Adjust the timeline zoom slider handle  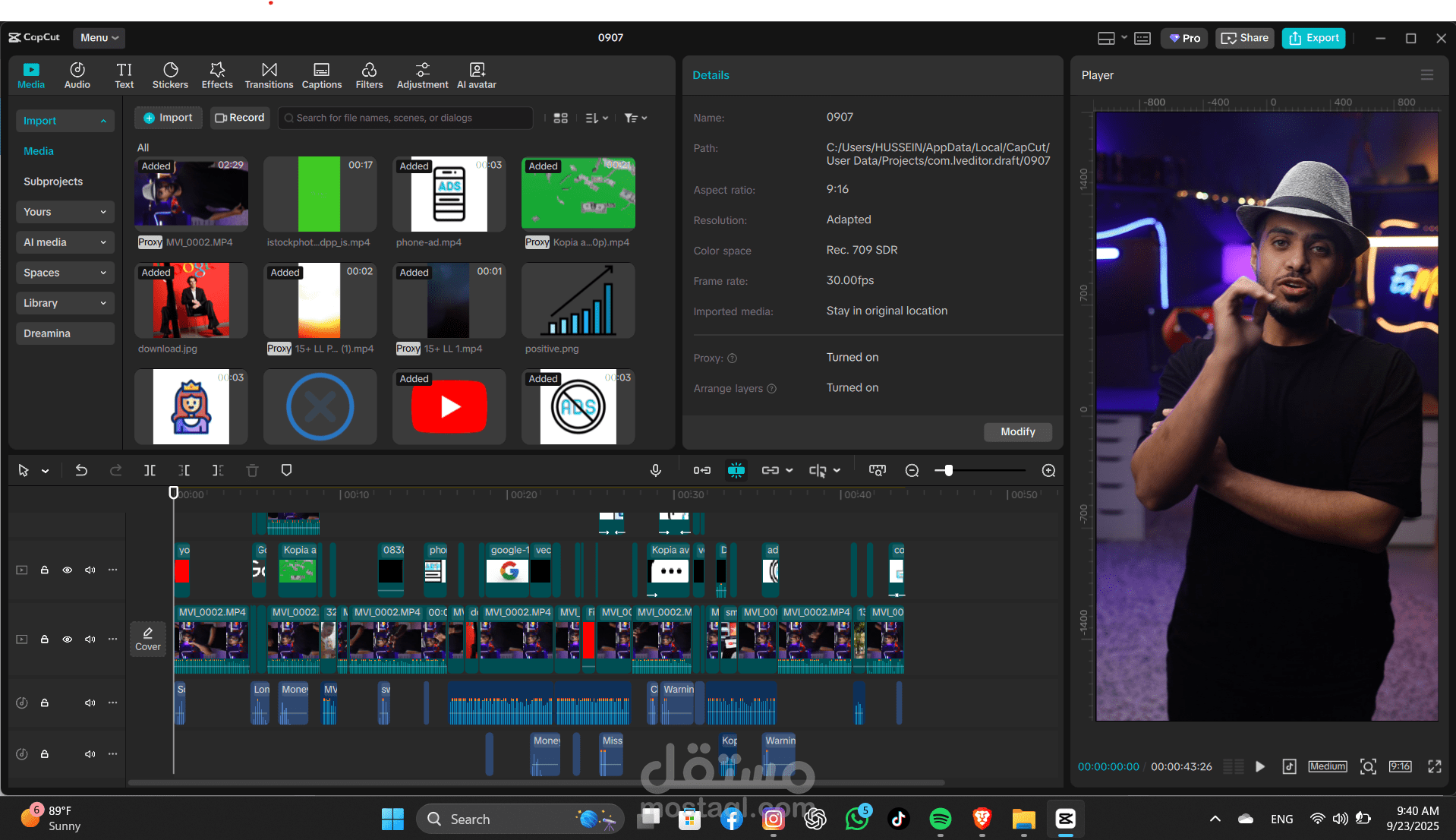click(948, 471)
